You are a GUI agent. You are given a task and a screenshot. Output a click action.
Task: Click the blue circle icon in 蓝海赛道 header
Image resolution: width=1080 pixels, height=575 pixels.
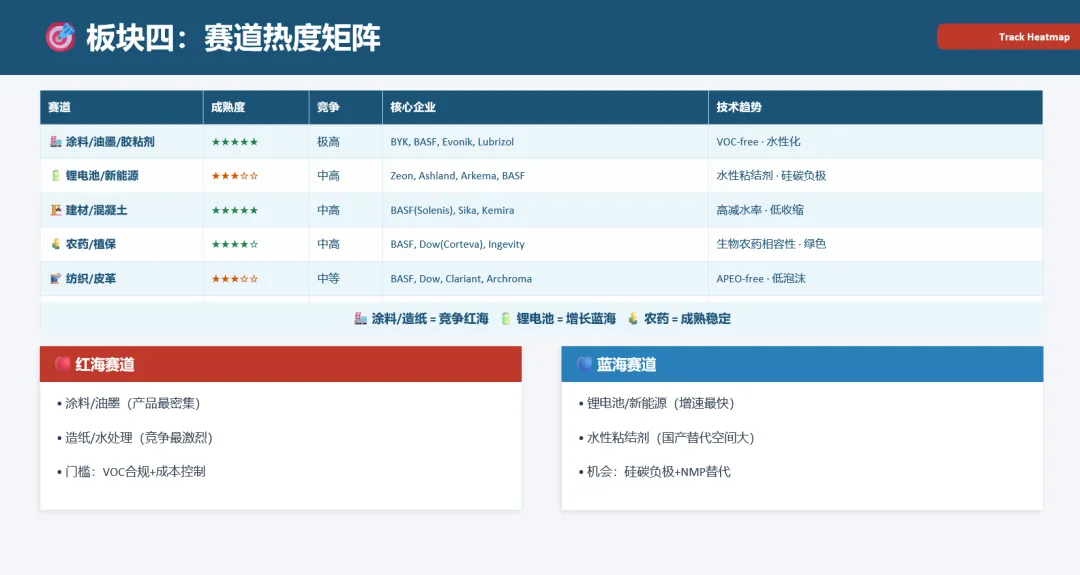[x=584, y=364]
